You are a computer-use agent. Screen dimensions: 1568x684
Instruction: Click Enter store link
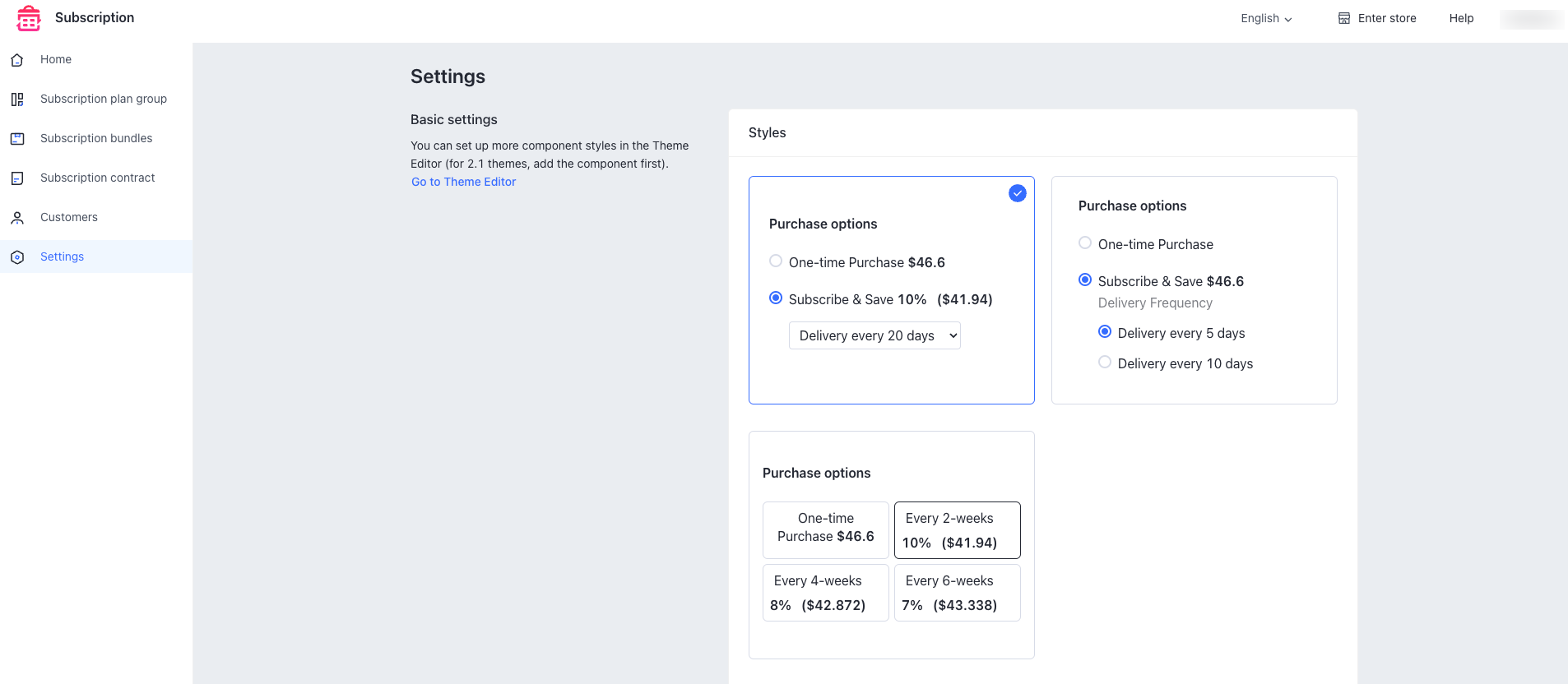(1377, 18)
